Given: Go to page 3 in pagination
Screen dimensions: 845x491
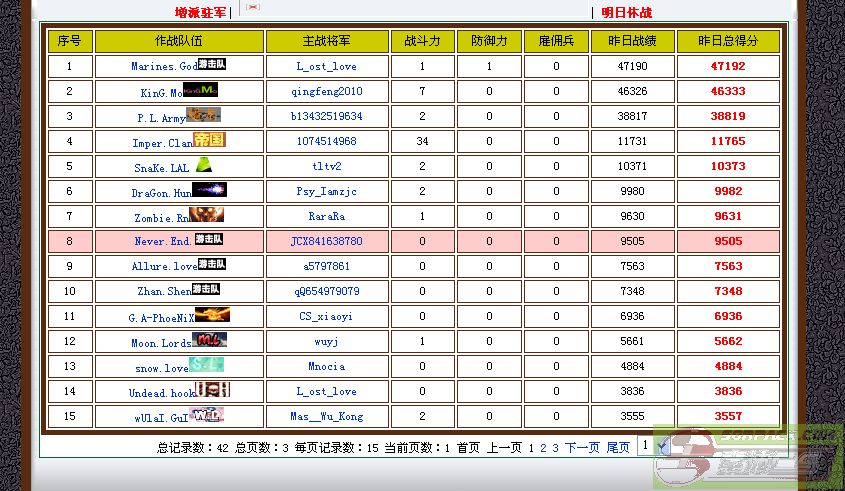Looking at the screenshot, I should pos(555,448).
